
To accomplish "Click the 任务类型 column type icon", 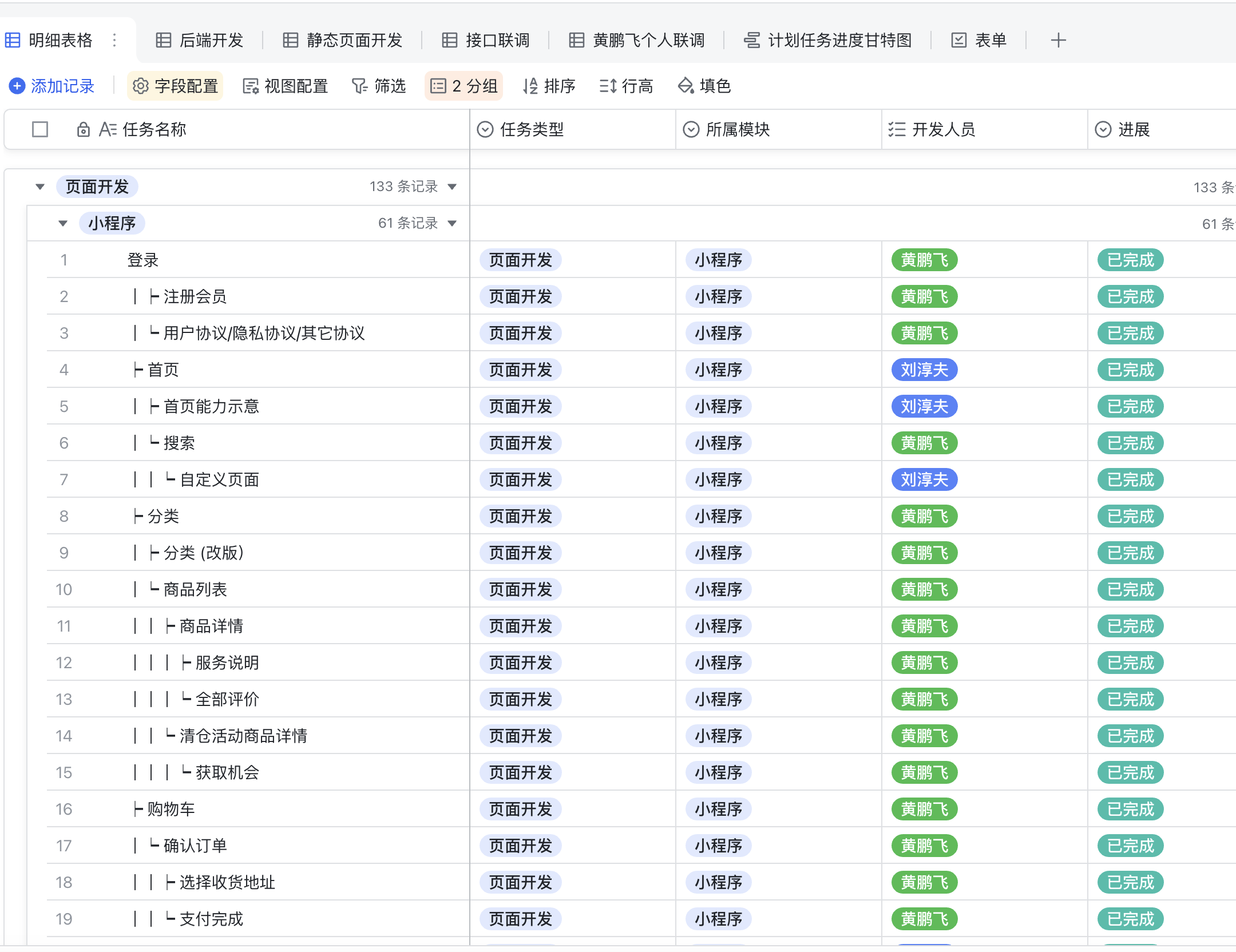I will tap(485, 129).
